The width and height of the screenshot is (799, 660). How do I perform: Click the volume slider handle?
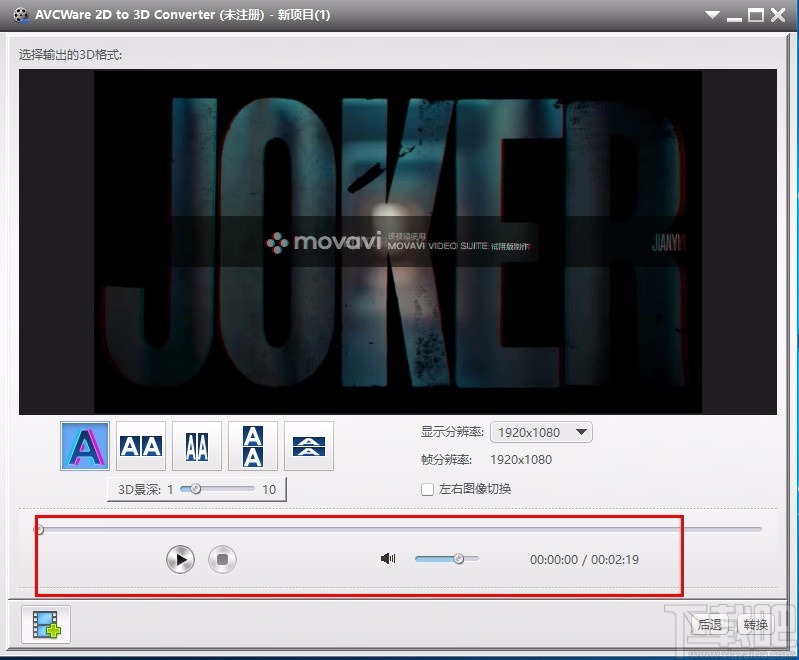(459, 559)
